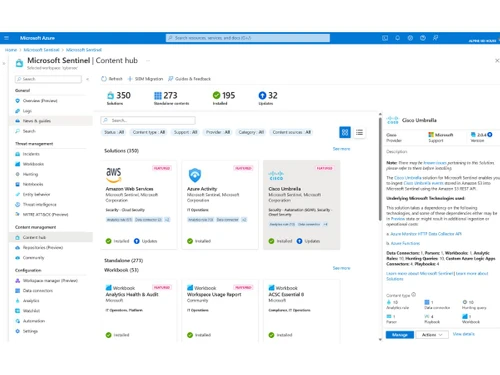500x375 pixels.
Task: Open Azure Functions link in description
Action: pyautogui.click(x=405, y=243)
